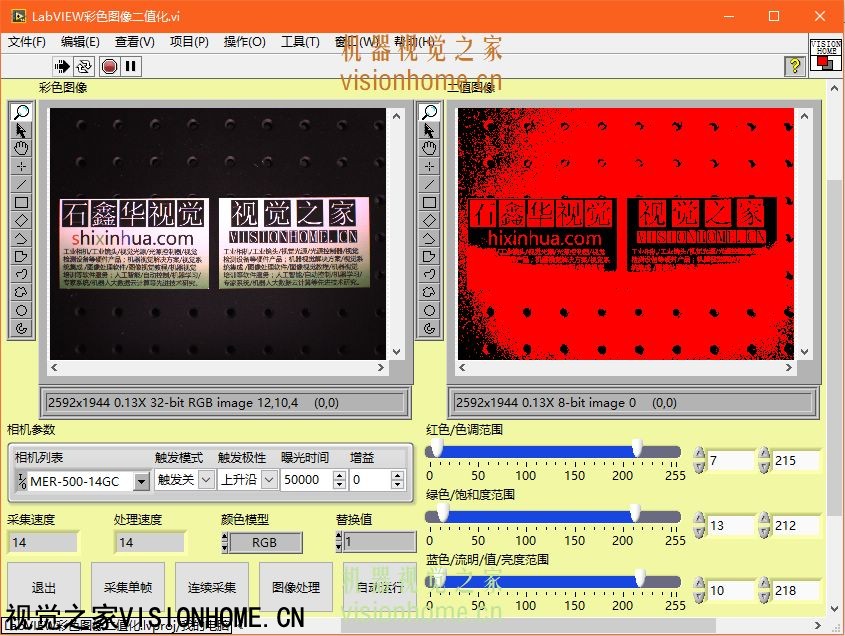
Task: Toggle the 图像处理 button
Action: click(x=296, y=587)
